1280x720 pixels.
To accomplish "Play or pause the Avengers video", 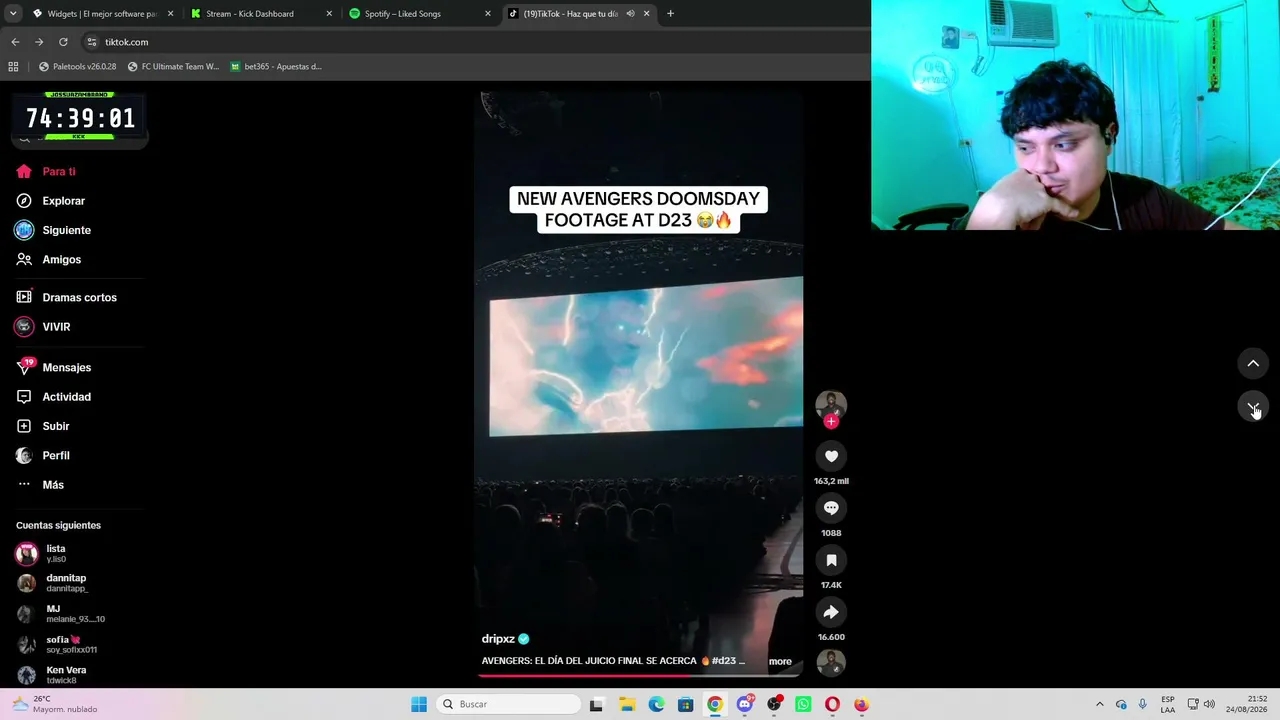I will pyautogui.click(x=639, y=384).
